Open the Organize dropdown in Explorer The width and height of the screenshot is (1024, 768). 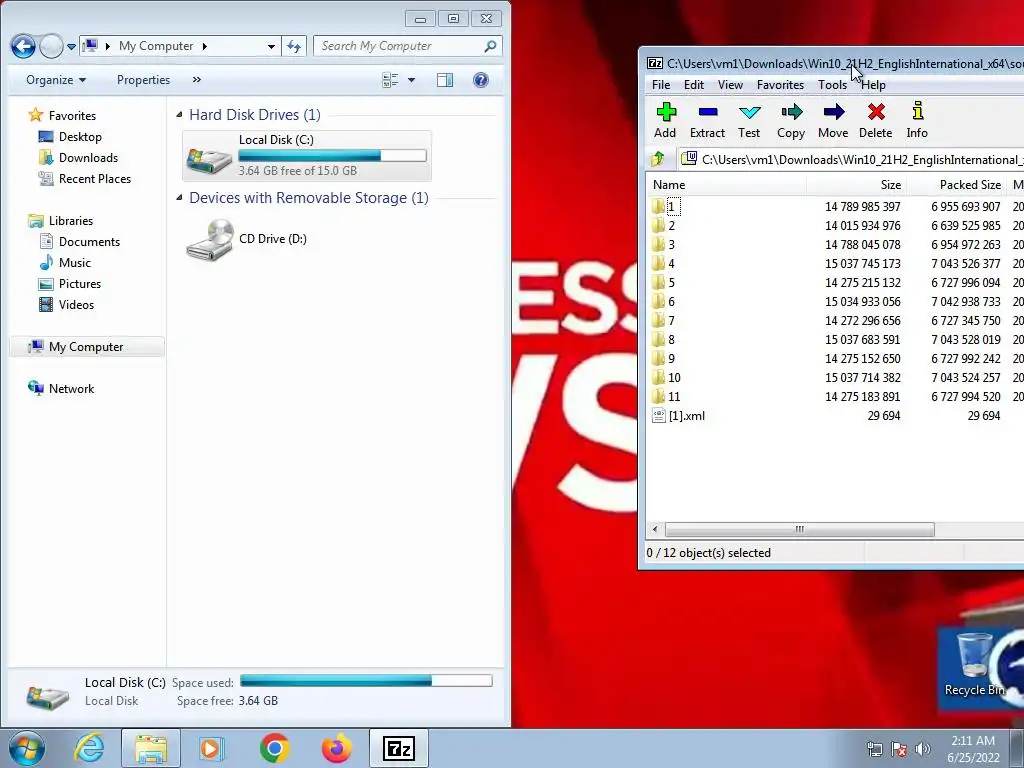[x=56, y=80]
